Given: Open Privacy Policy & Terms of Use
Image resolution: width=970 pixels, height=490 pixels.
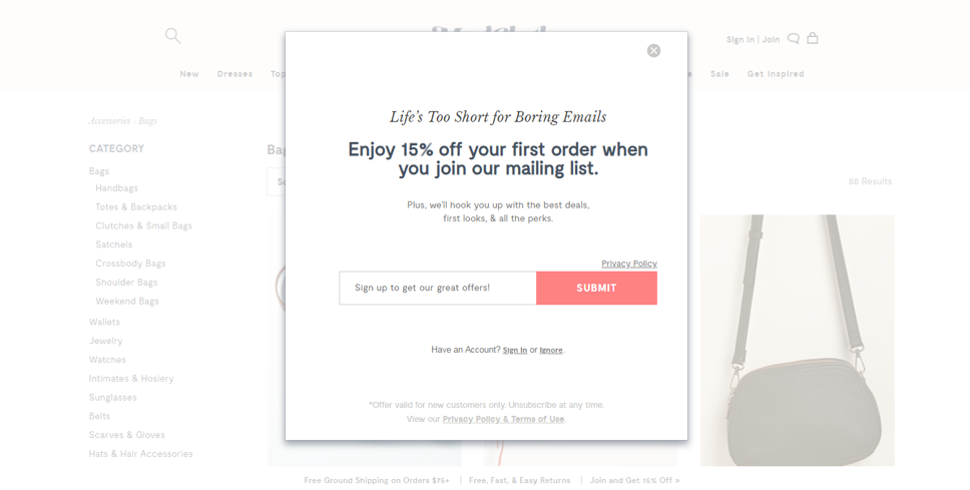Looking at the screenshot, I should 504,419.
